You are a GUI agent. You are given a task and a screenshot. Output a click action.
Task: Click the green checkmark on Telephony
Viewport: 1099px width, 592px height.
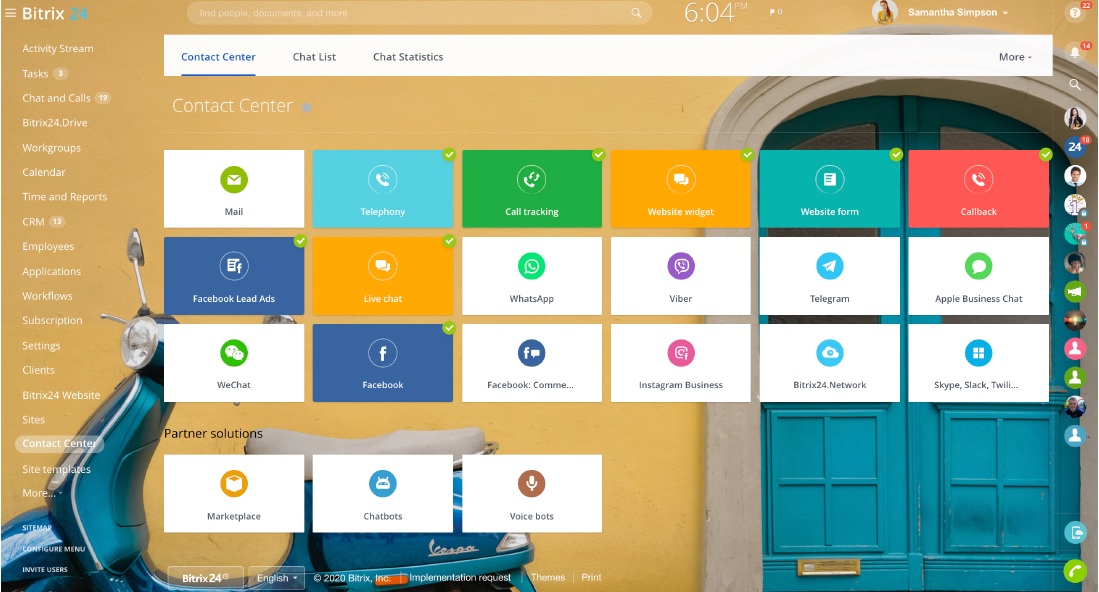click(x=450, y=155)
